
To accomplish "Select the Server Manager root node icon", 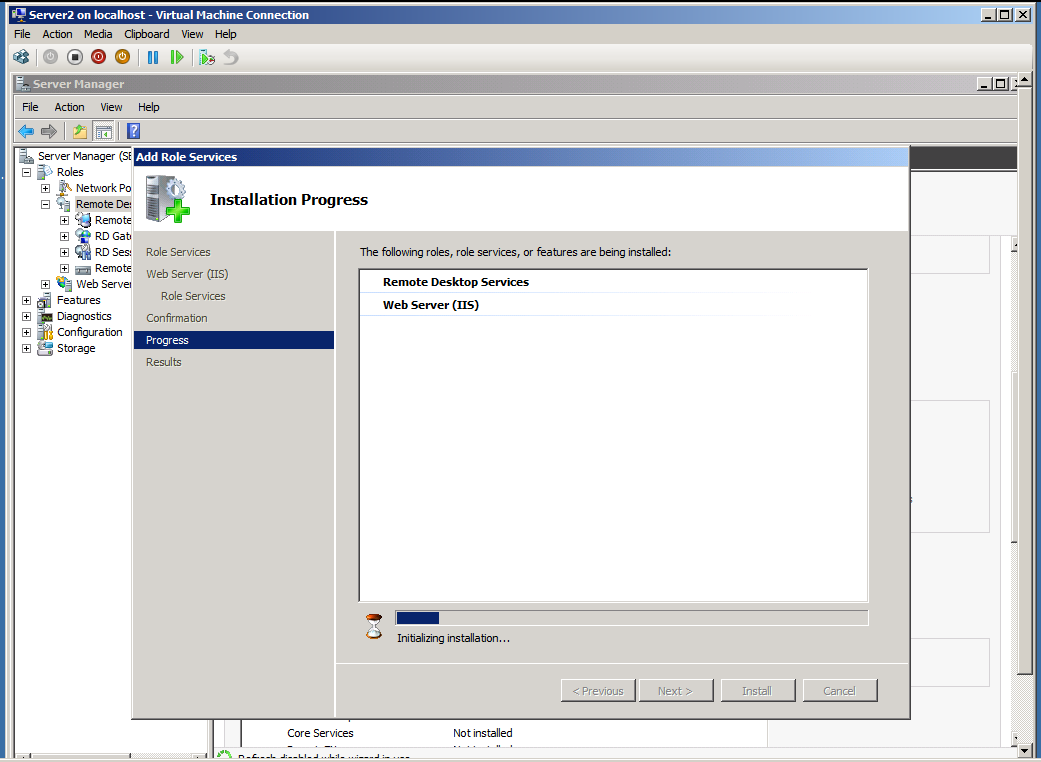I will pos(27,156).
